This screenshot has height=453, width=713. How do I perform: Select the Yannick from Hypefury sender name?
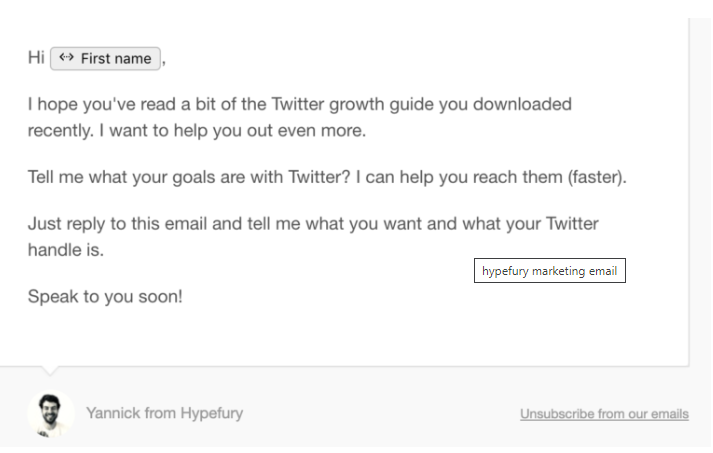point(165,413)
